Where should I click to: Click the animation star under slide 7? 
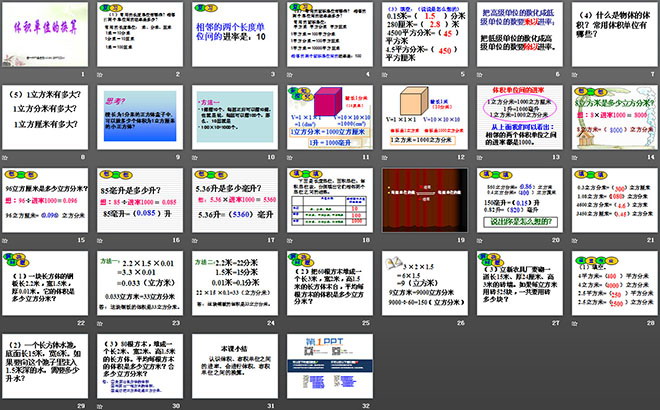575,75
